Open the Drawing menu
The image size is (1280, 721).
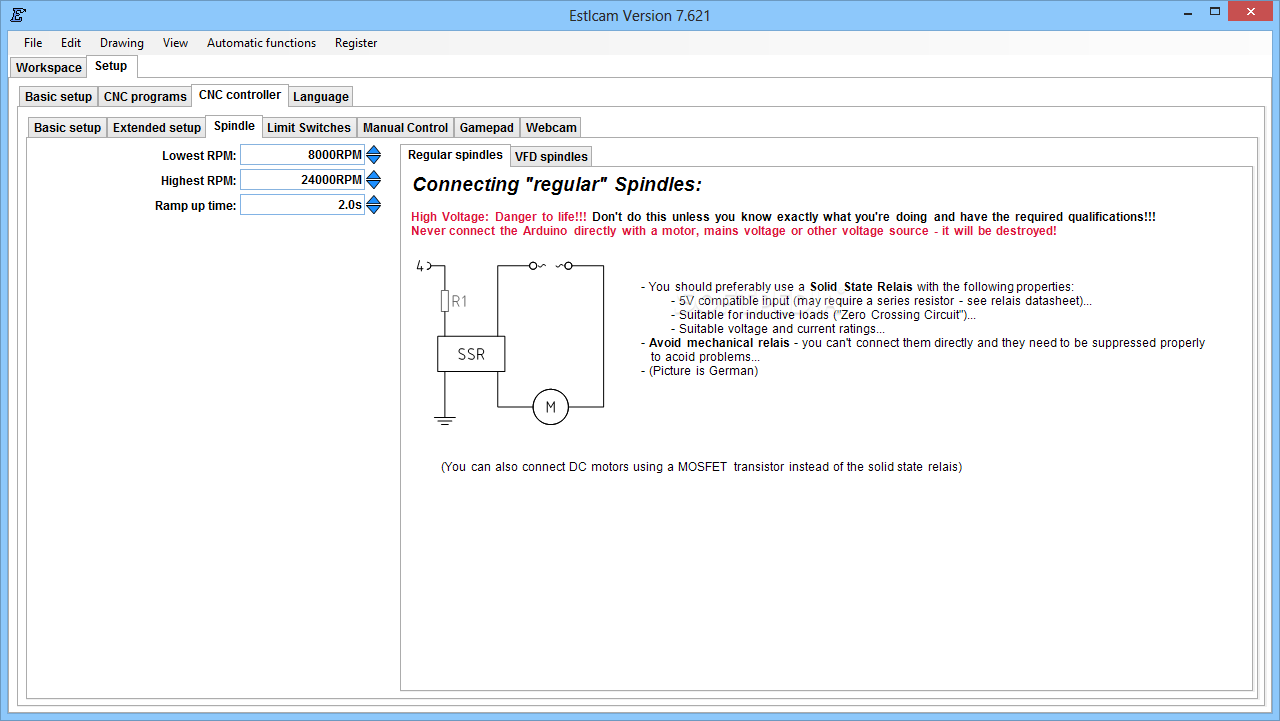coord(122,43)
